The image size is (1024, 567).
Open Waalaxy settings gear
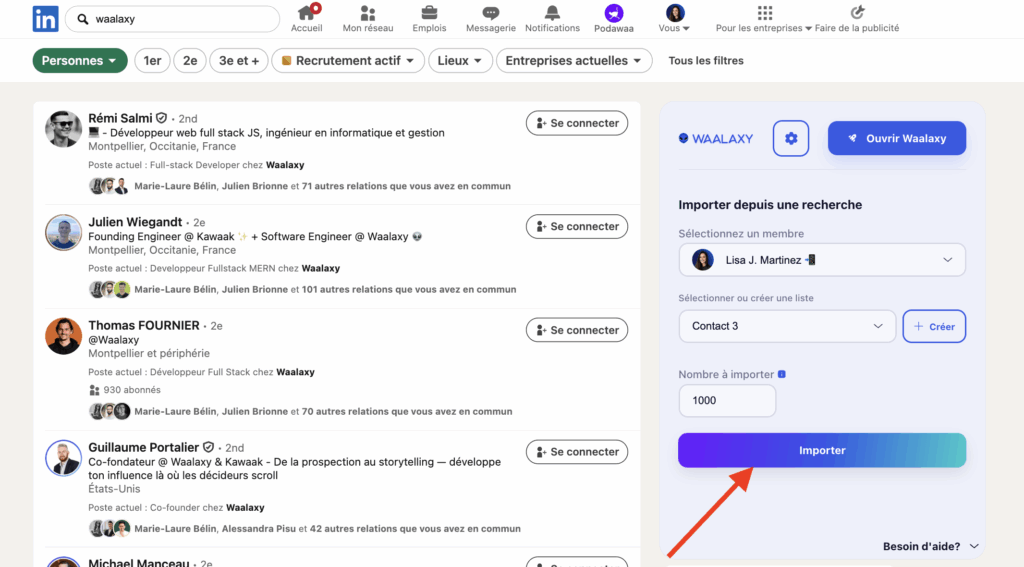[x=791, y=138]
